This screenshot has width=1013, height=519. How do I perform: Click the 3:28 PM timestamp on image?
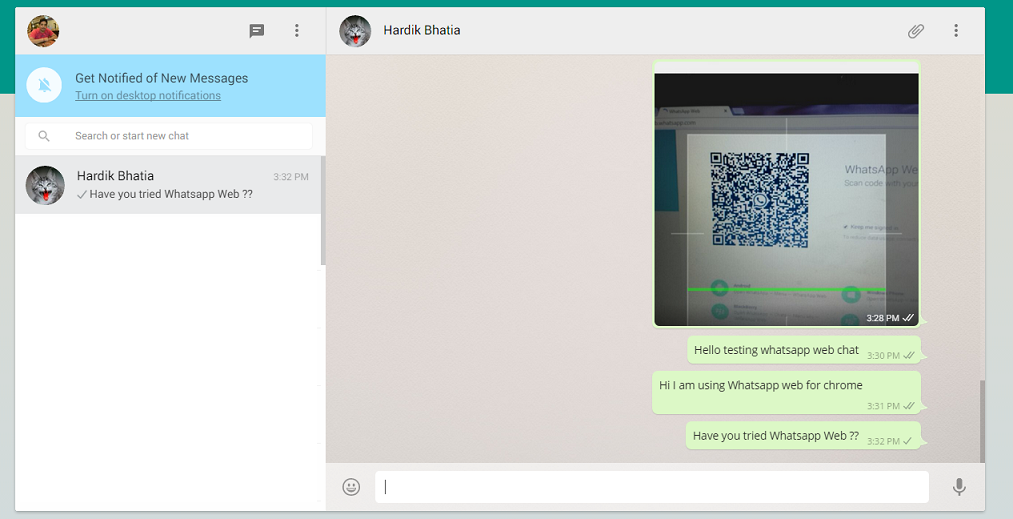[x=883, y=318]
